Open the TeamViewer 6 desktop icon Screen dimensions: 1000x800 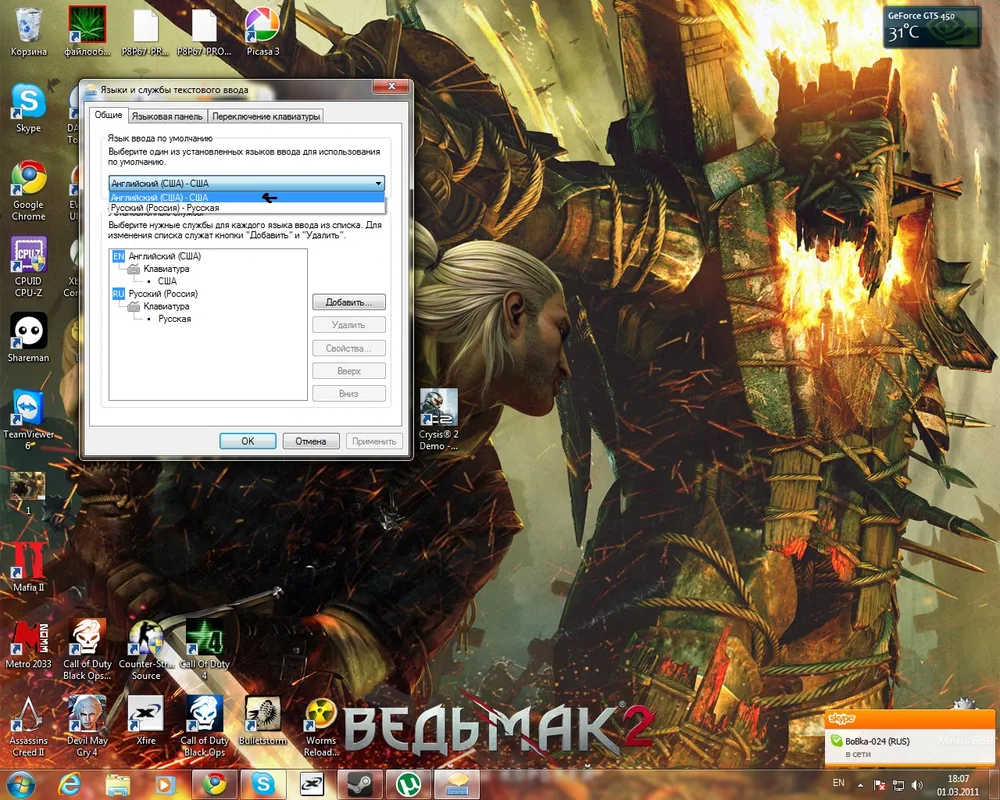pyautogui.click(x=27, y=408)
